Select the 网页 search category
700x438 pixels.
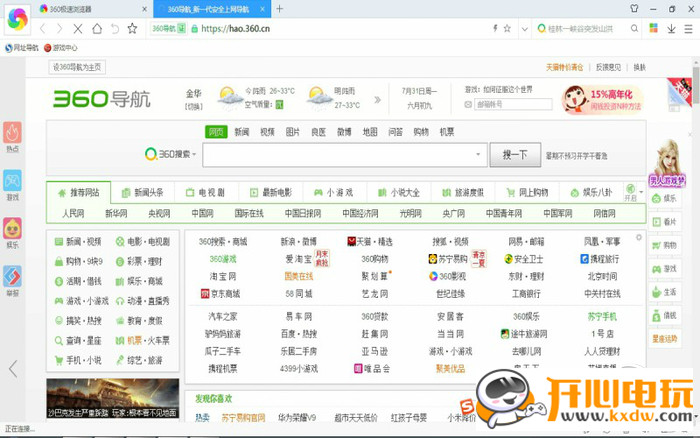[216, 132]
